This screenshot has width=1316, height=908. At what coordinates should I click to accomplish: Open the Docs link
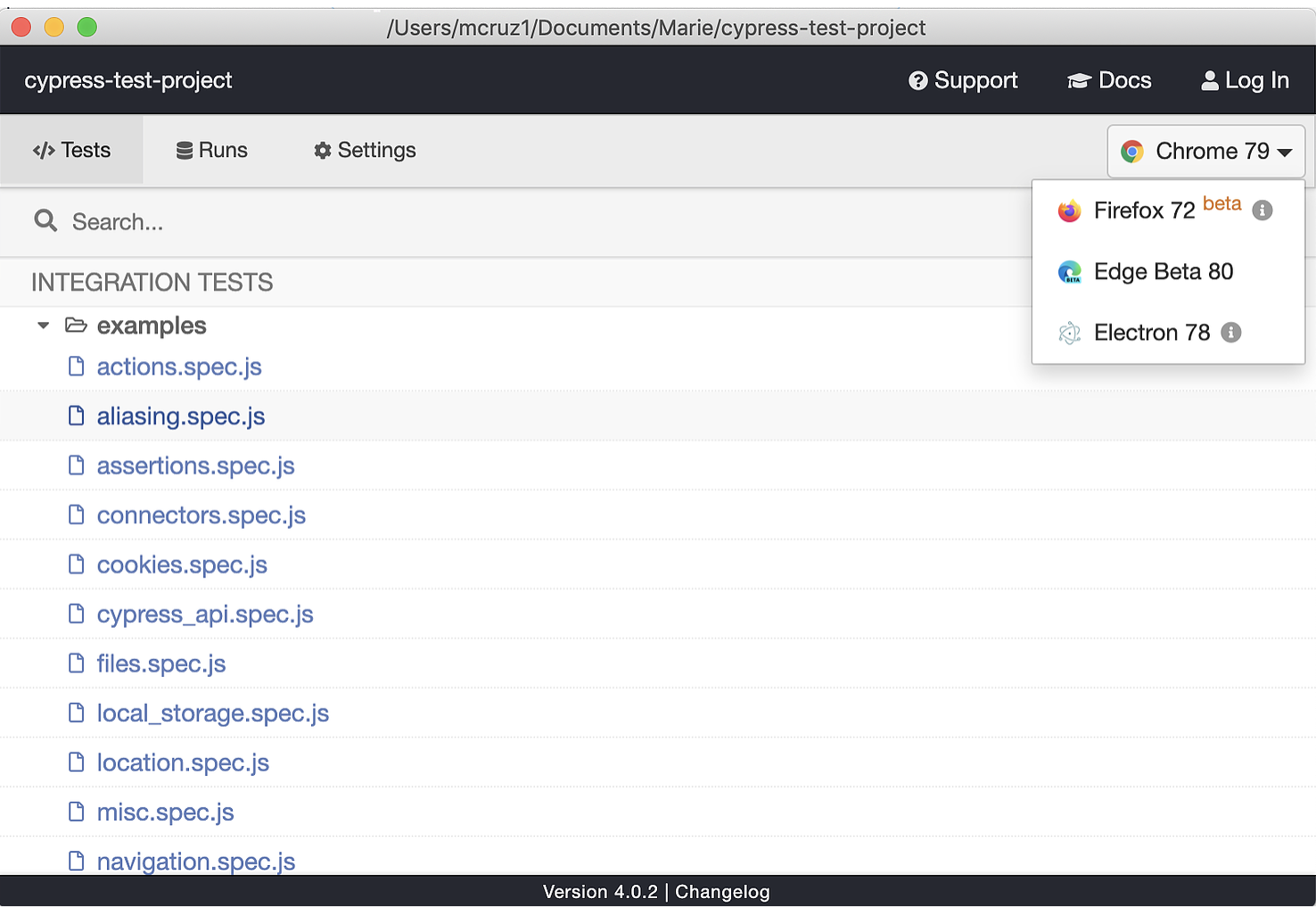coord(1109,81)
